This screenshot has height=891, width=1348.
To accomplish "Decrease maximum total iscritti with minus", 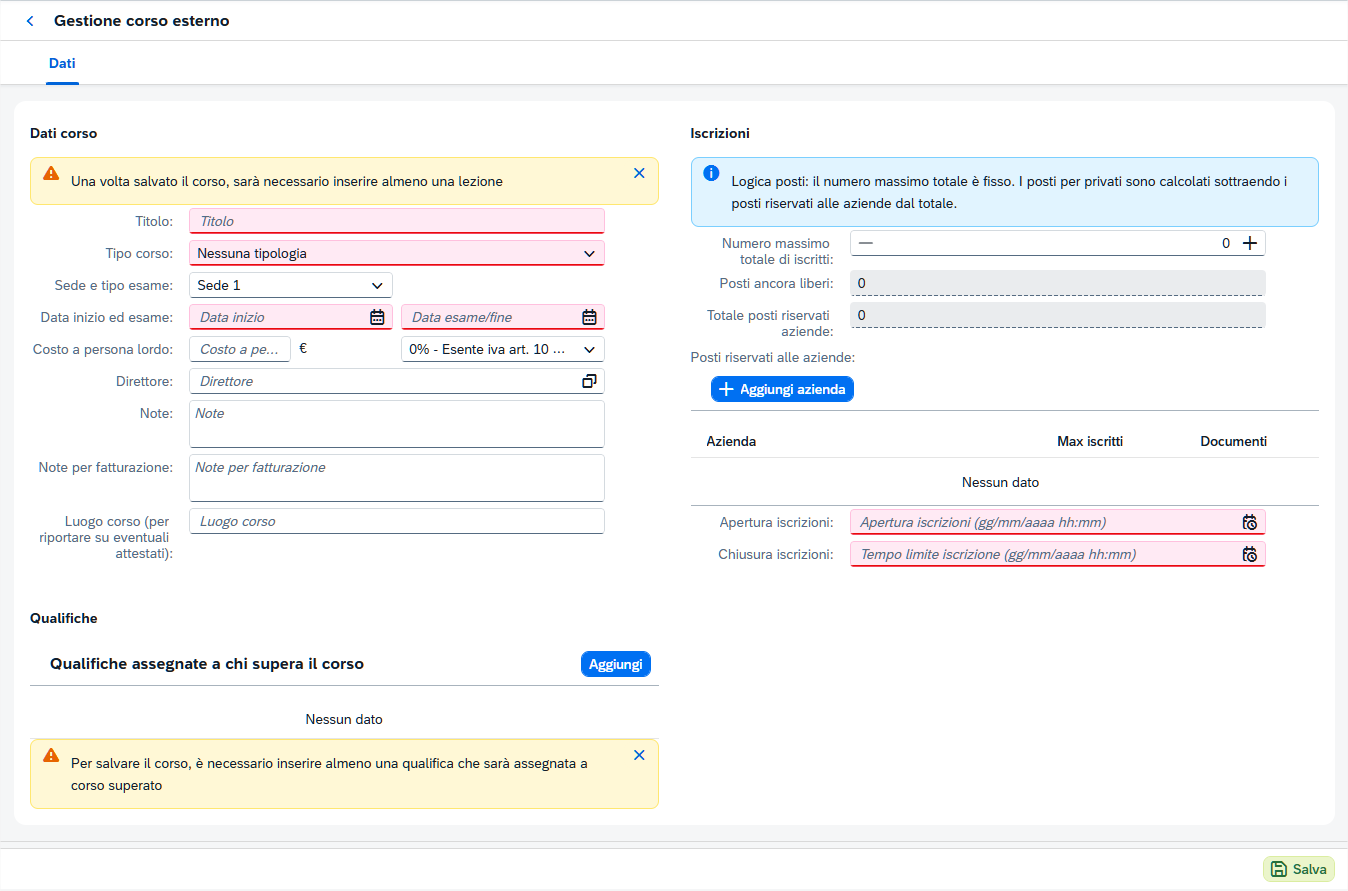I will pyautogui.click(x=866, y=243).
